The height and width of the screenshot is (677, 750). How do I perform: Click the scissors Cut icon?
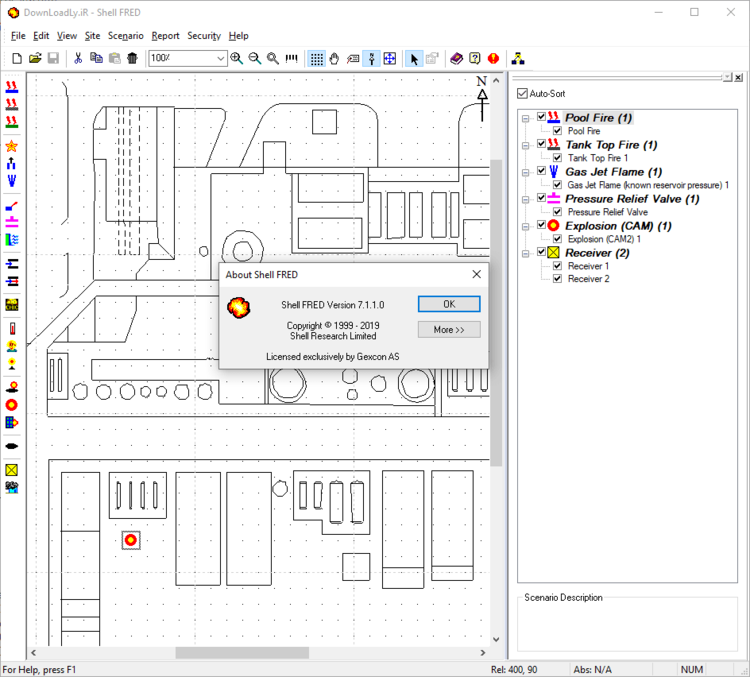click(x=78, y=59)
